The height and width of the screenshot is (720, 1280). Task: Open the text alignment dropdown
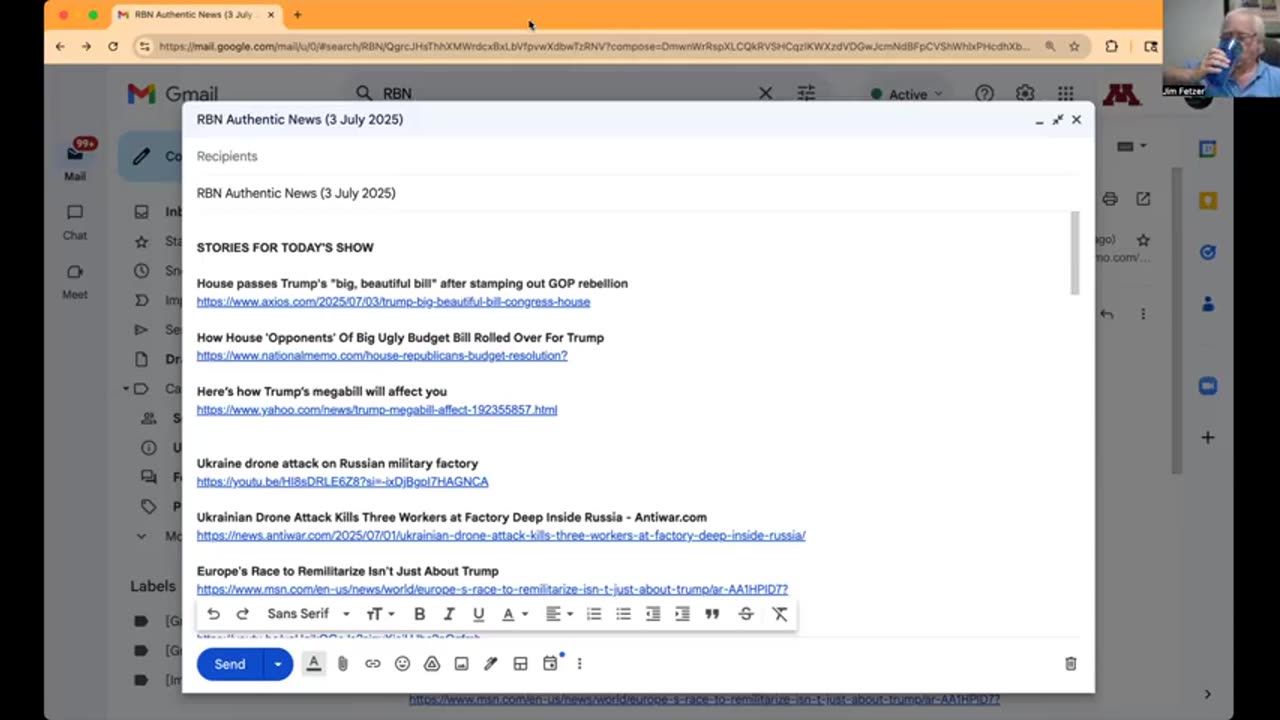click(559, 614)
